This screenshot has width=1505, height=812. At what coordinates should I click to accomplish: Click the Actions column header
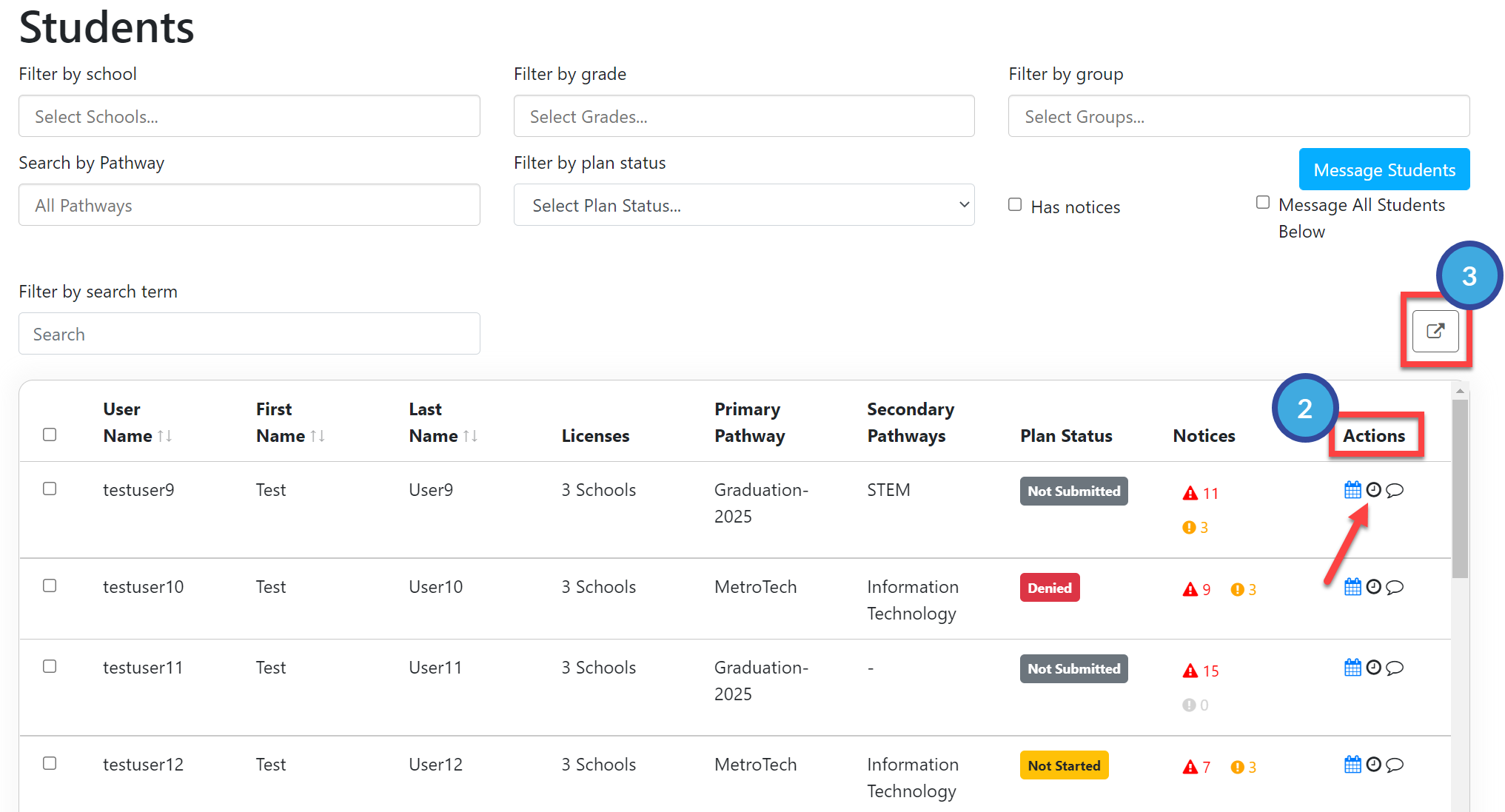(x=1374, y=436)
